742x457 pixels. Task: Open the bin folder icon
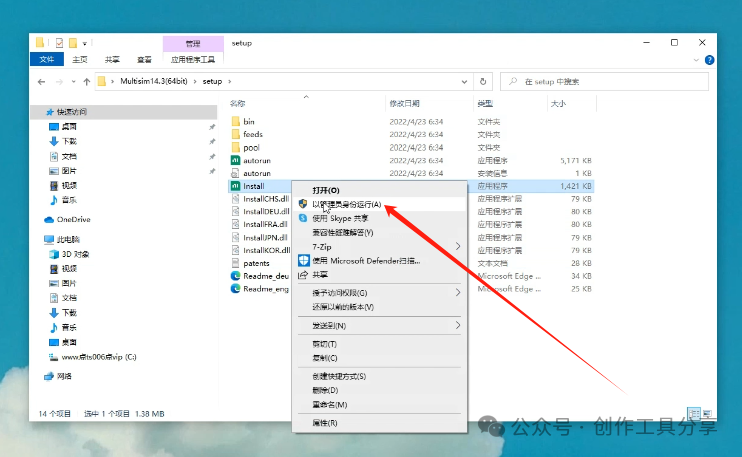pos(236,122)
